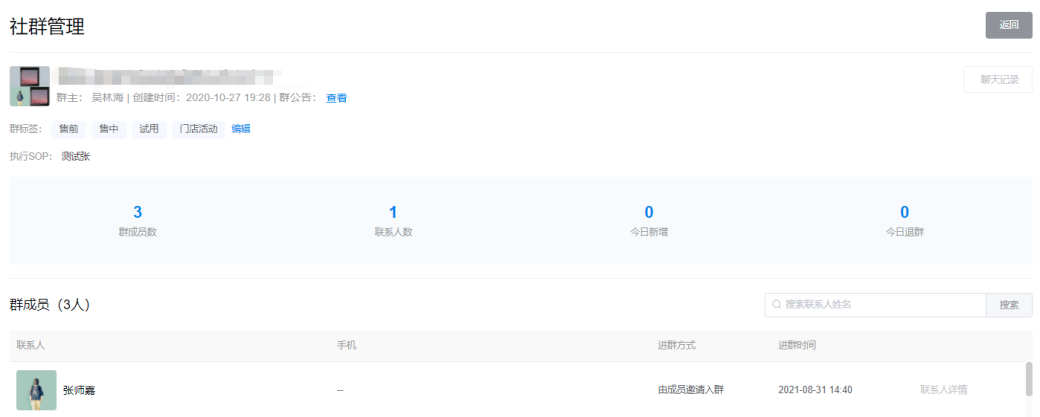Click the 返回 button
The height and width of the screenshot is (417, 1040).
tap(1008, 26)
